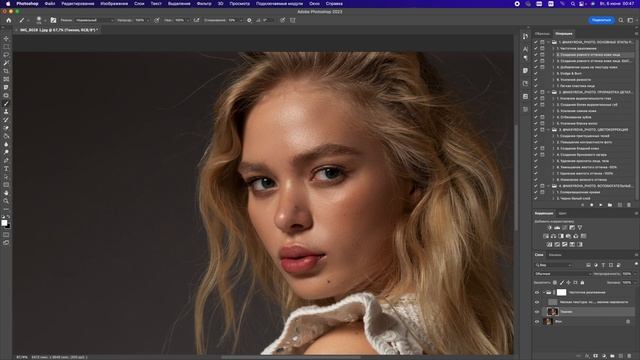Click the foreground color swatch
Screen dimensions: 640x360
4,222
